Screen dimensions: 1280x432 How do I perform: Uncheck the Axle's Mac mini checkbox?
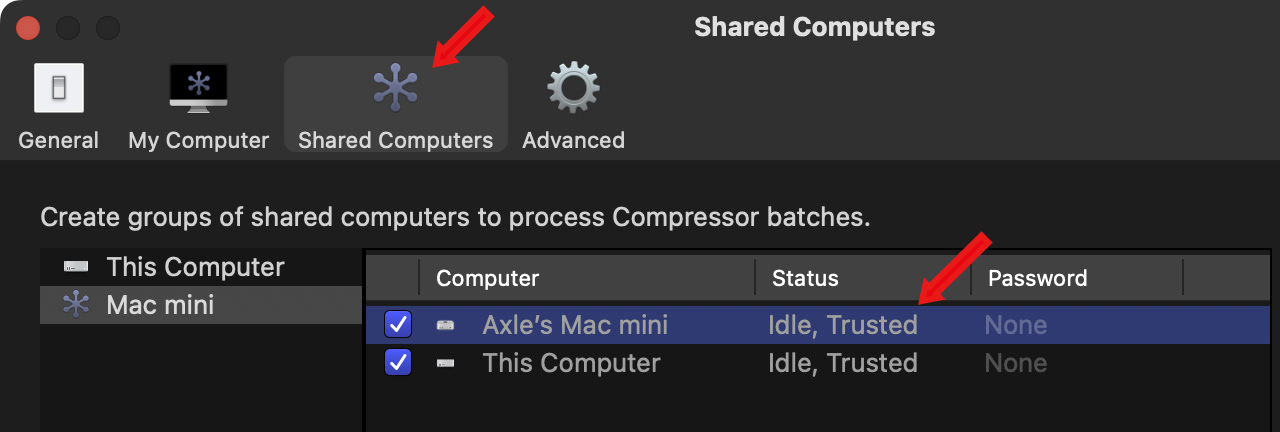(x=398, y=325)
